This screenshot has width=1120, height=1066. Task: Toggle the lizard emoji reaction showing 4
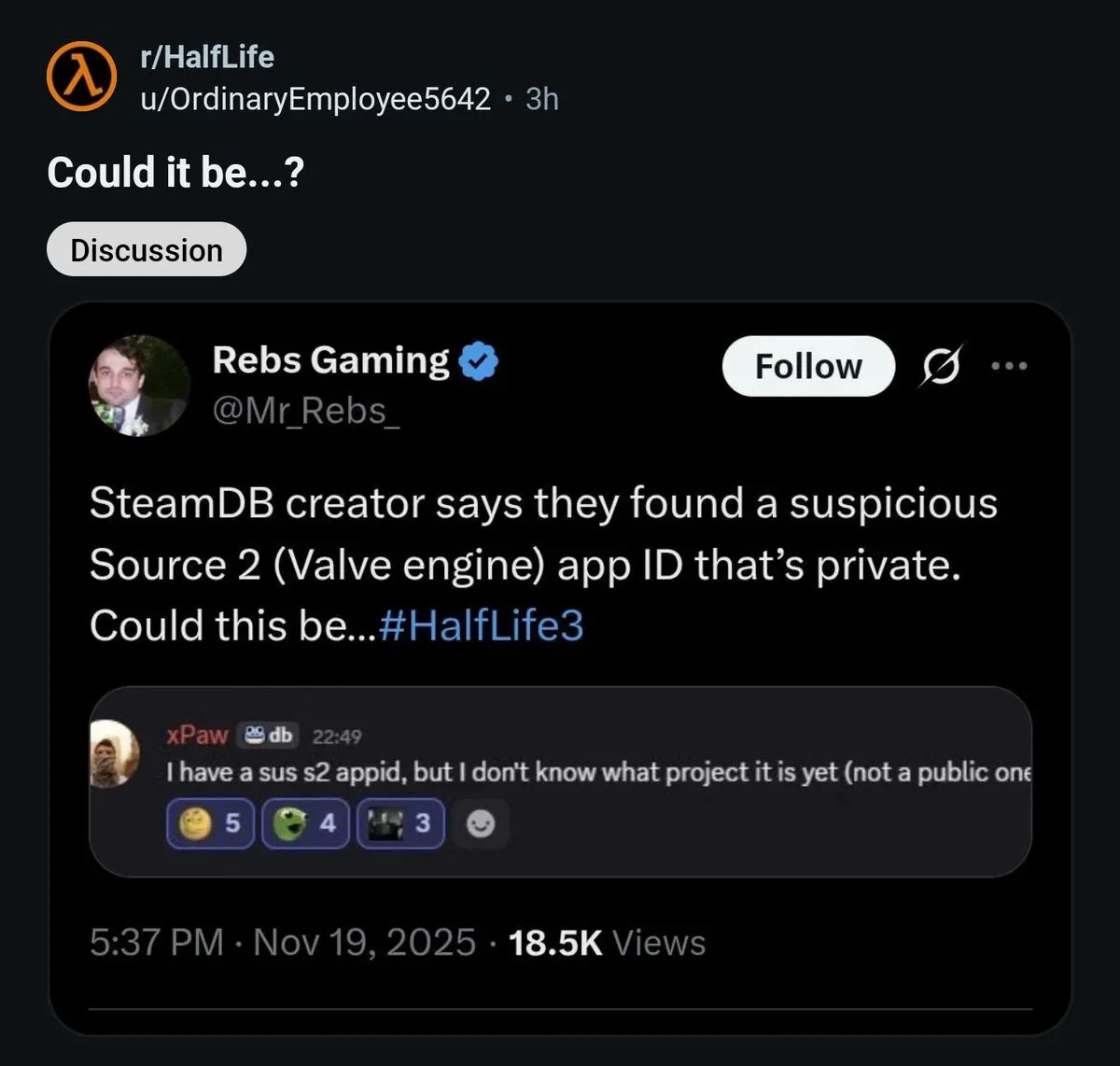(x=305, y=823)
